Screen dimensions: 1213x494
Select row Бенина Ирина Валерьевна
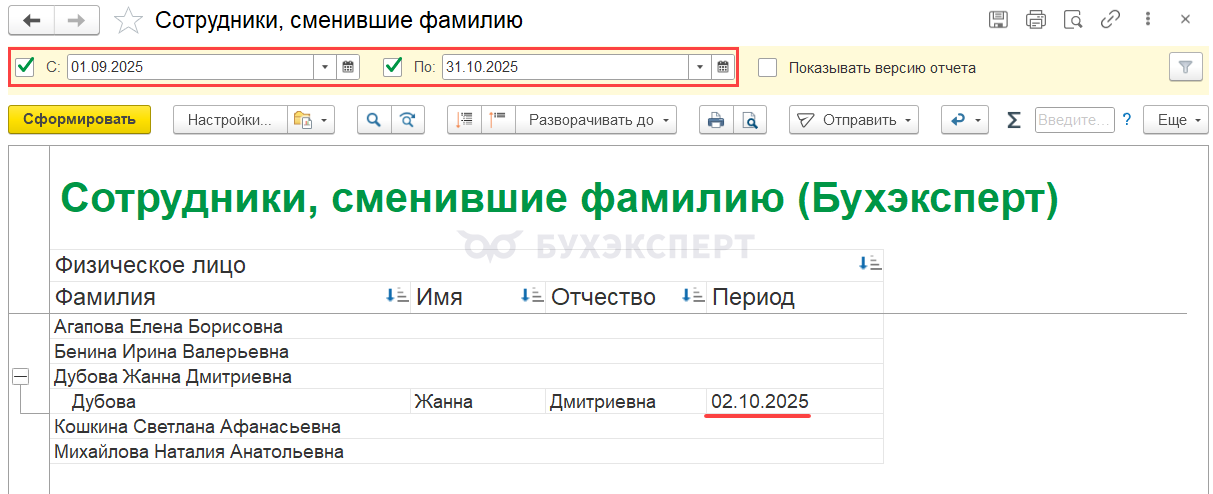click(467, 352)
